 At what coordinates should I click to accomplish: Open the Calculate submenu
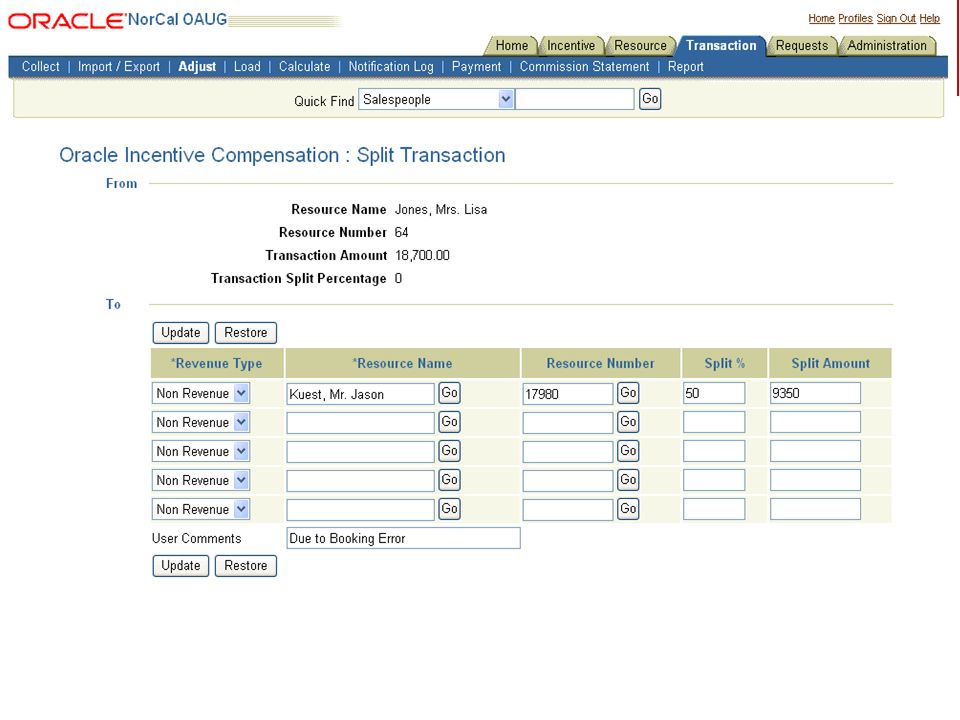point(304,67)
